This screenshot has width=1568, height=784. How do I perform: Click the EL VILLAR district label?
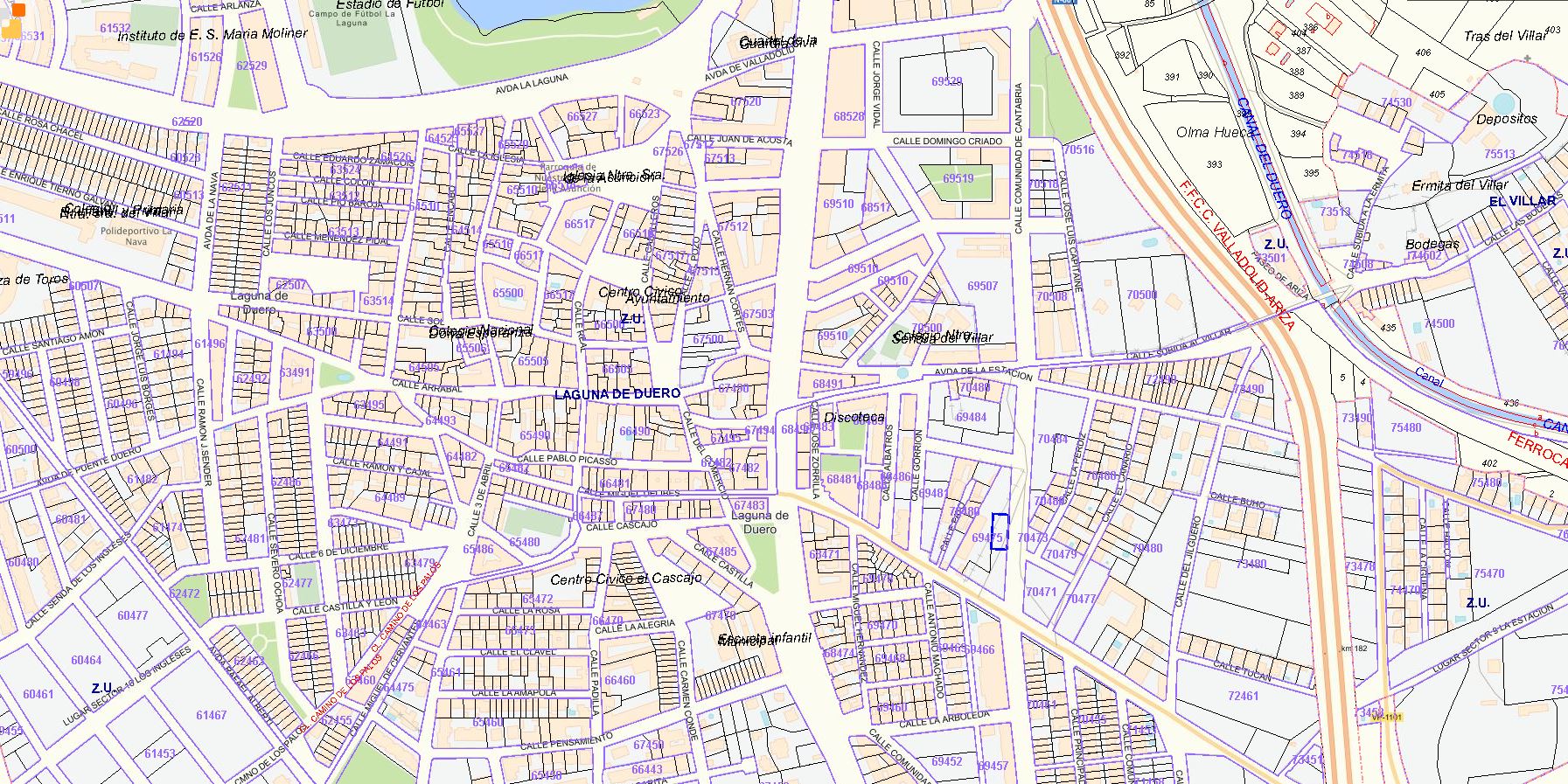point(1522,201)
